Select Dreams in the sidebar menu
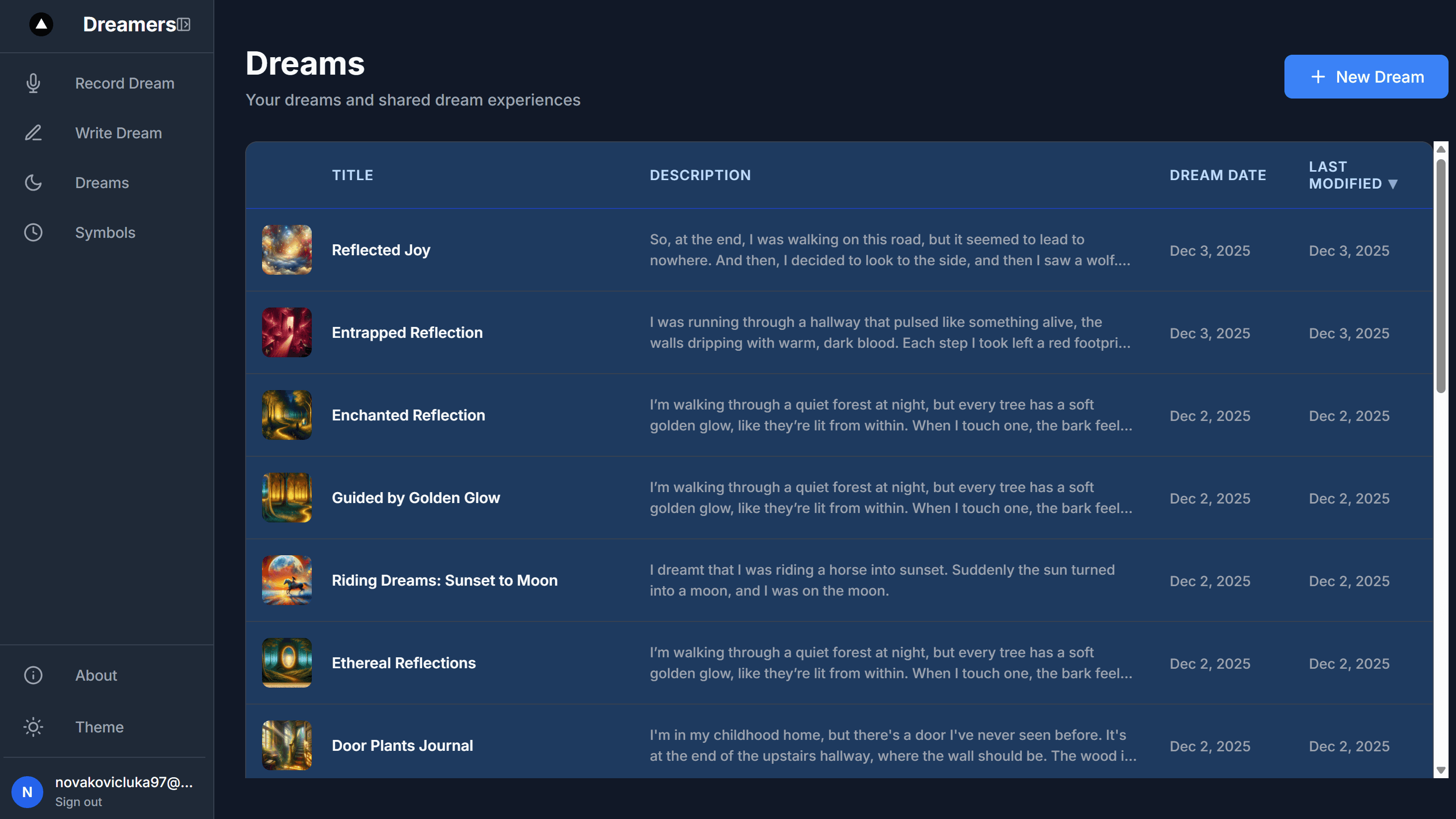Viewport: 1456px width, 819px height. (102, 183)
